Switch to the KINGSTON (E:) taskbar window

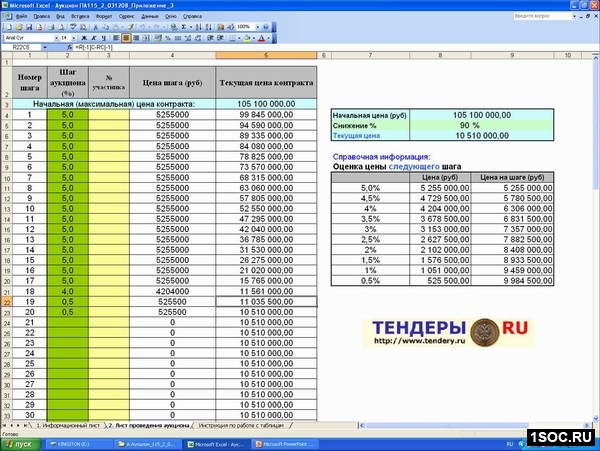[79, 444]
